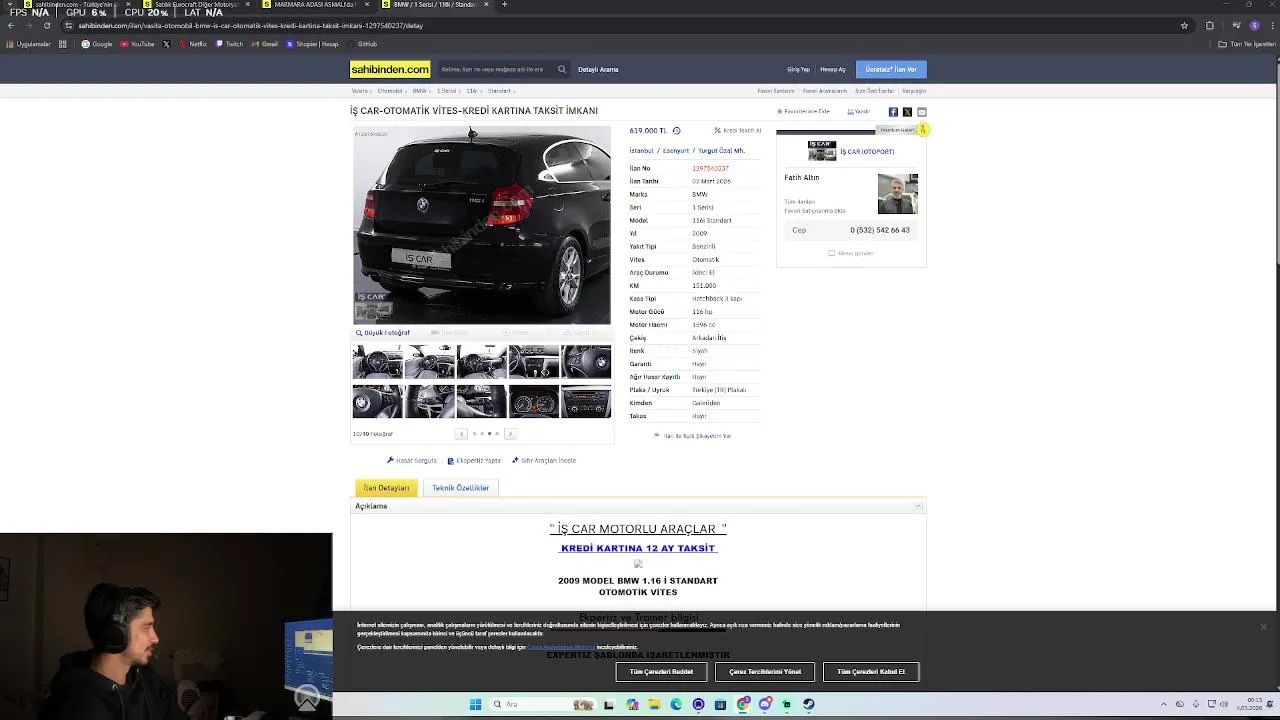The width and height of the screenshot is (1280, 720).
Task: Go back in browser history
Action: click(11, 25)
